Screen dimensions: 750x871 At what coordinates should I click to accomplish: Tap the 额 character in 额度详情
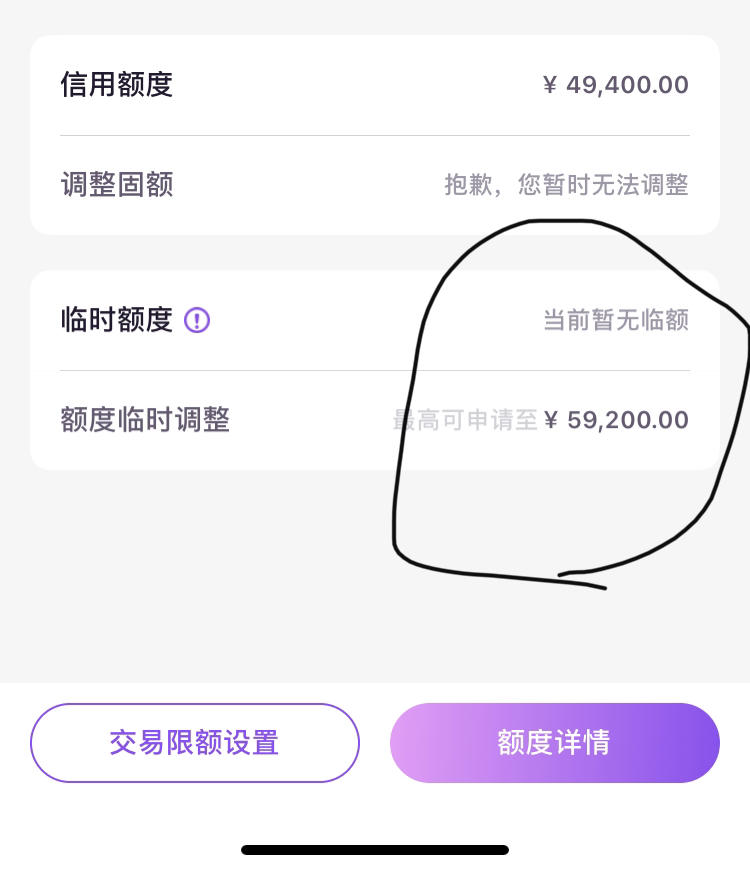[x=511, y=743]
